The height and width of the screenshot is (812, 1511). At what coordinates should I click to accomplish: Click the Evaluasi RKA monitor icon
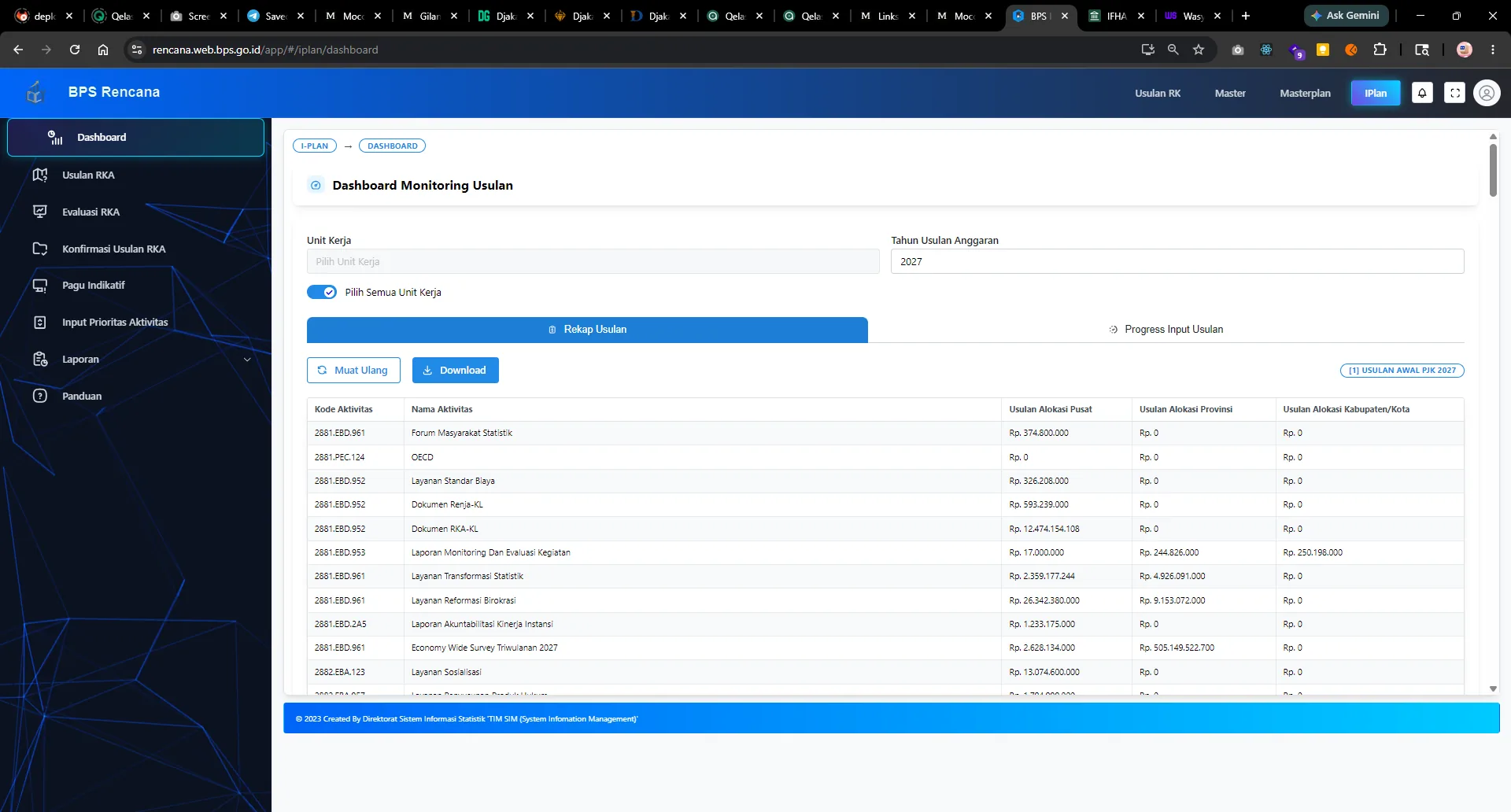point(40,212)
